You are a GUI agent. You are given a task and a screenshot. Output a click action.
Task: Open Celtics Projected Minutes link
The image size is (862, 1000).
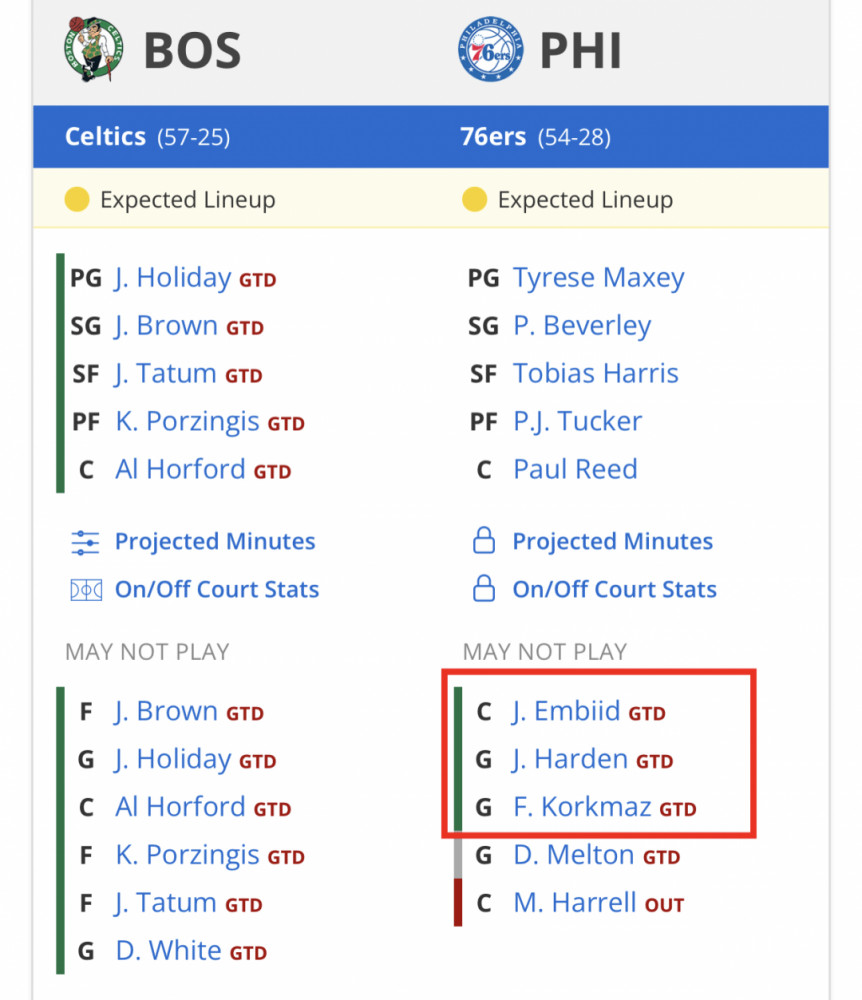click(215, 541)
